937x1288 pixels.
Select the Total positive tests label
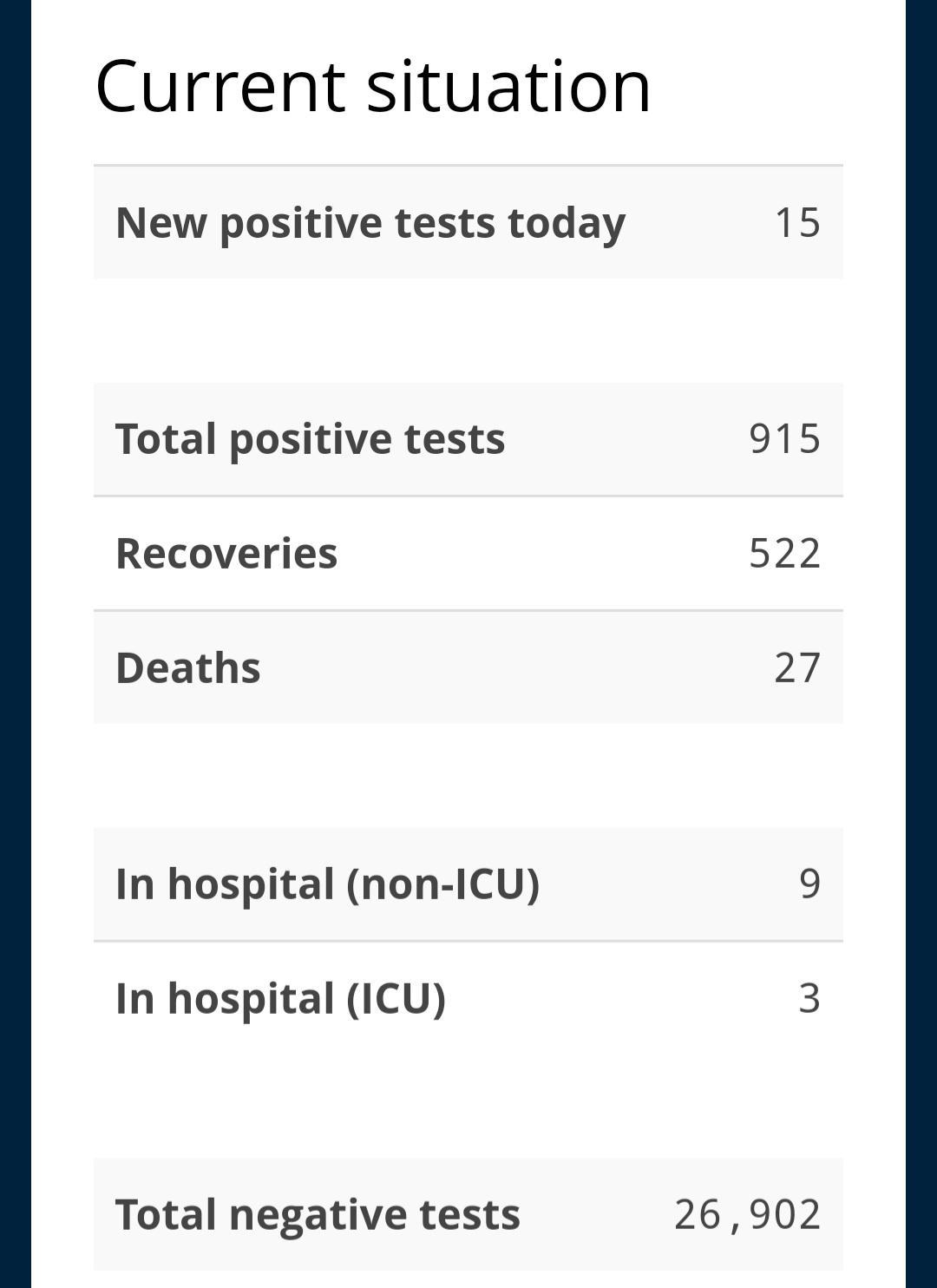(x=310, y=439)
